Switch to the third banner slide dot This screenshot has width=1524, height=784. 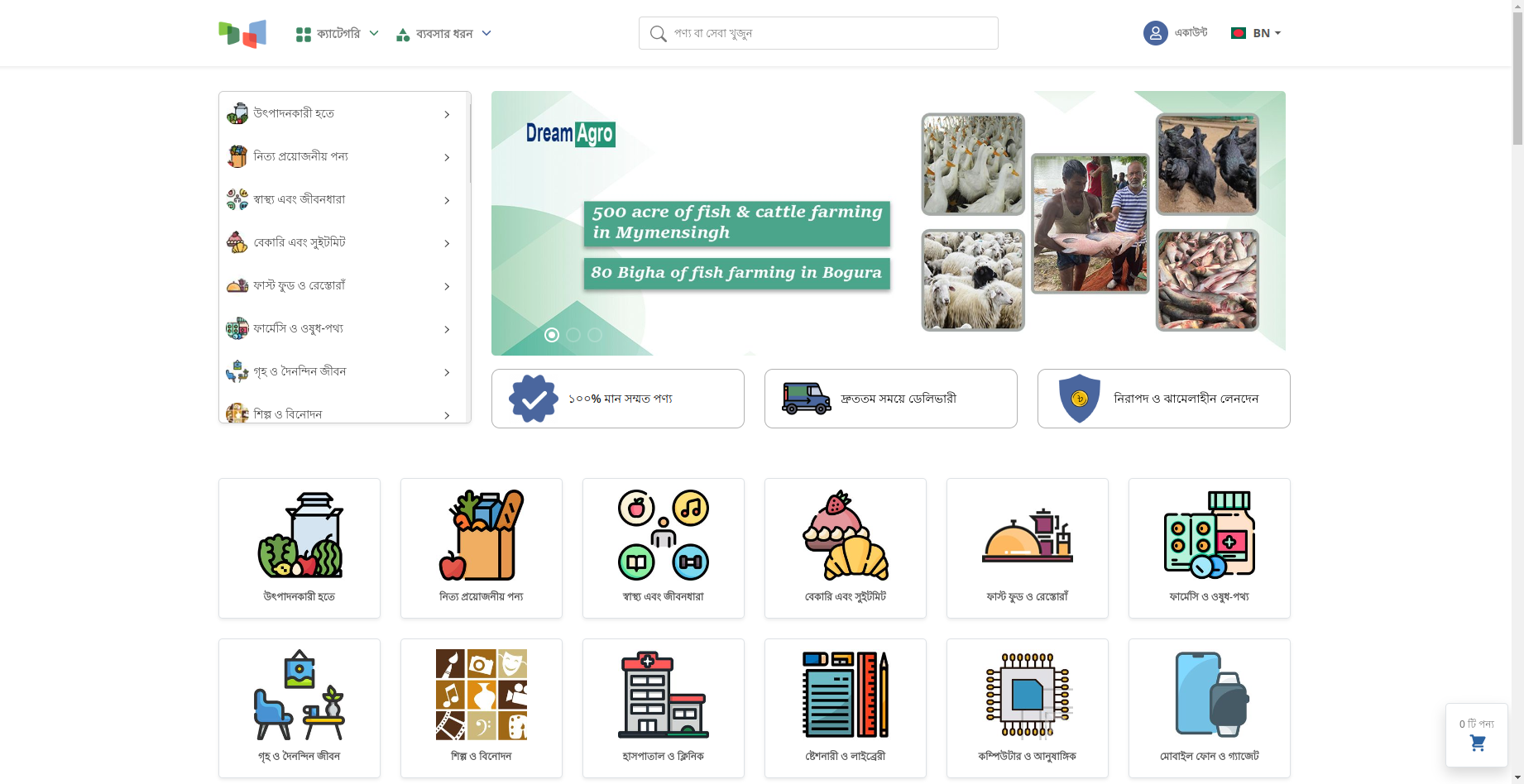(595, 335)
